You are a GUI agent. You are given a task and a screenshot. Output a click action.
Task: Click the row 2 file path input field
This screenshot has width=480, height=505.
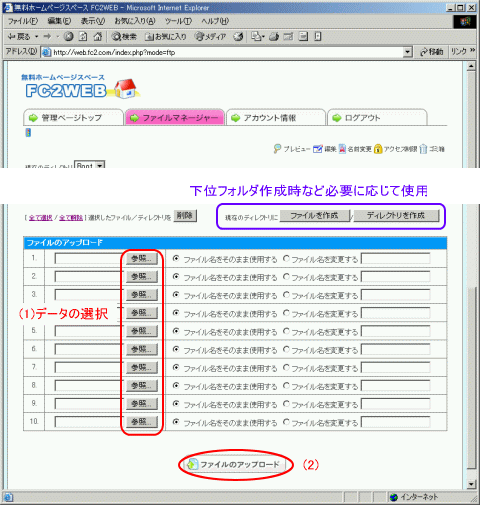click(89, 276)
